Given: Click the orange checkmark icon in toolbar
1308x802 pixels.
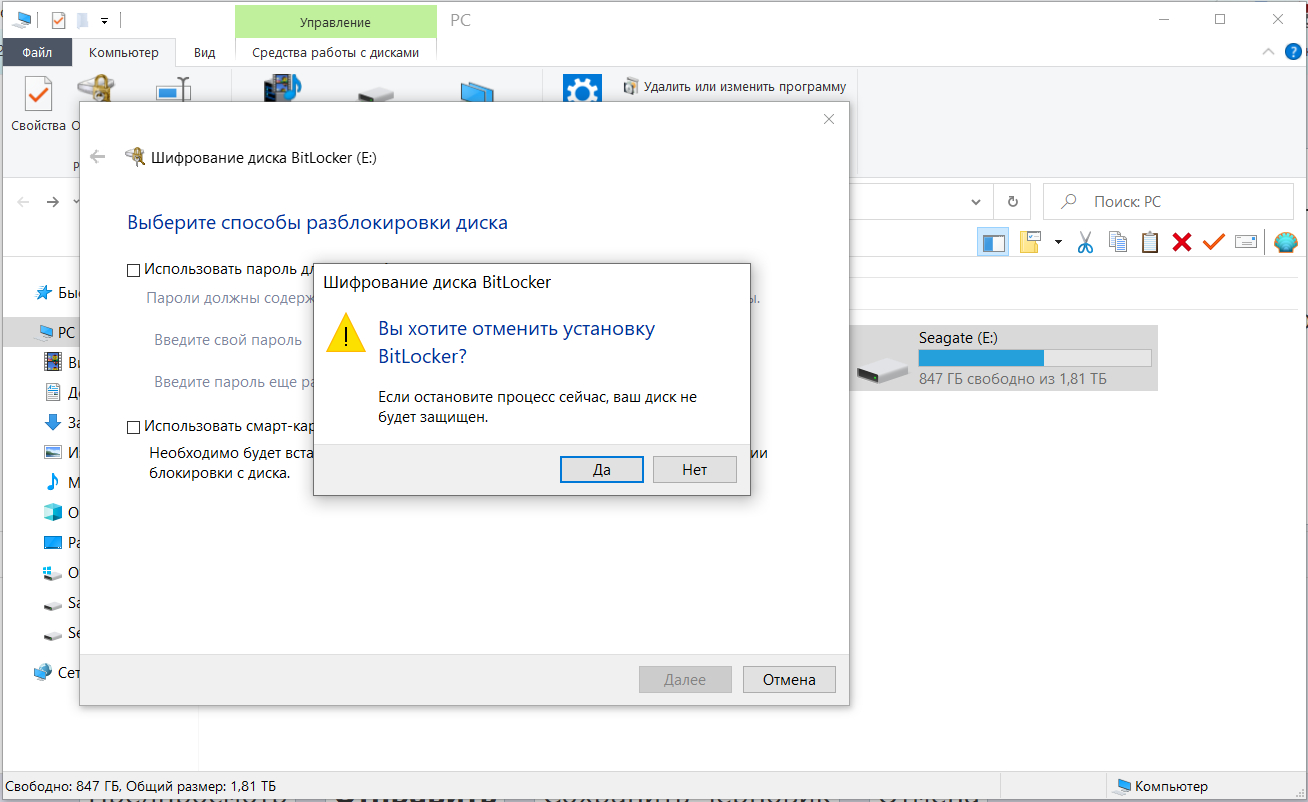Looking at the screenshot, I should click(x=1214, y=242).
